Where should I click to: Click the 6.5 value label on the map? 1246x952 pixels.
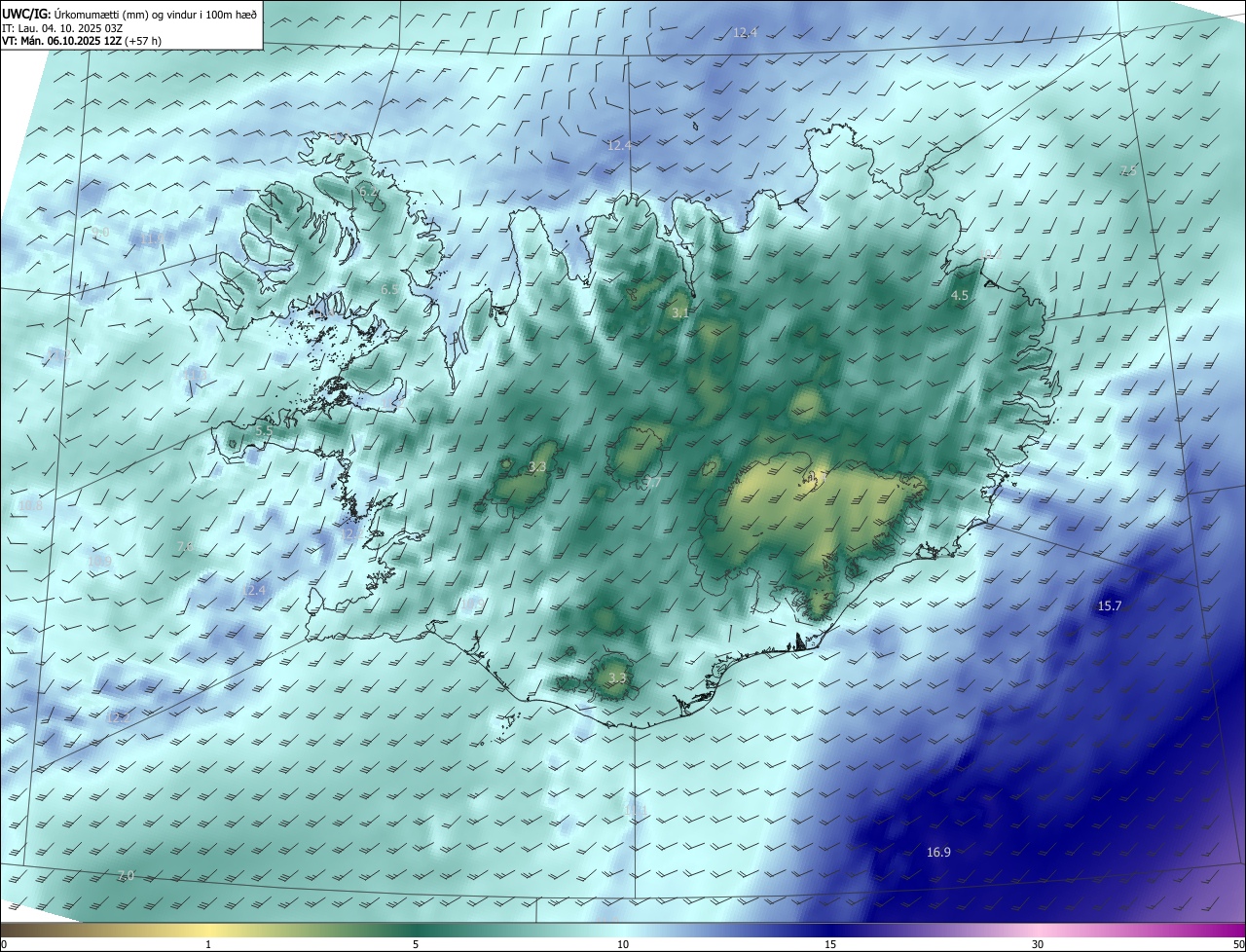[389, 289]
